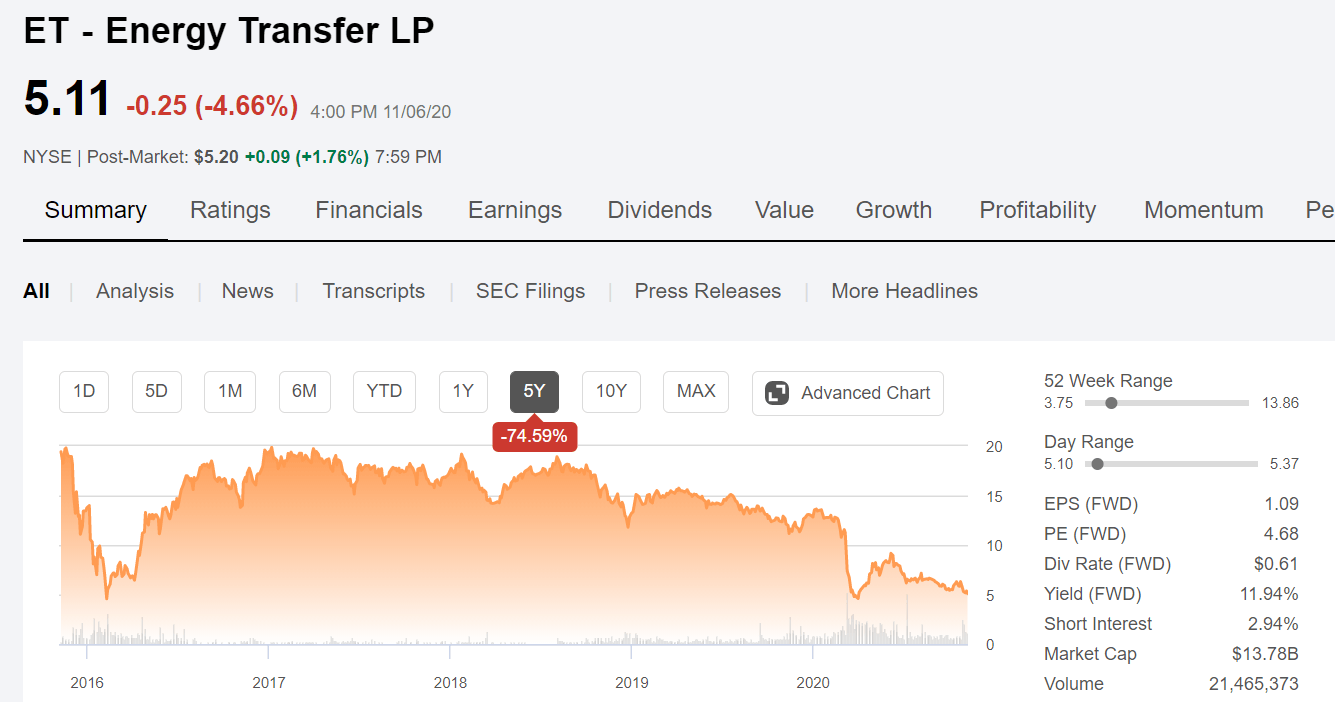Show SEC Filings headlines
This screenshot has width=1335, height=702.
coord(530,291)
